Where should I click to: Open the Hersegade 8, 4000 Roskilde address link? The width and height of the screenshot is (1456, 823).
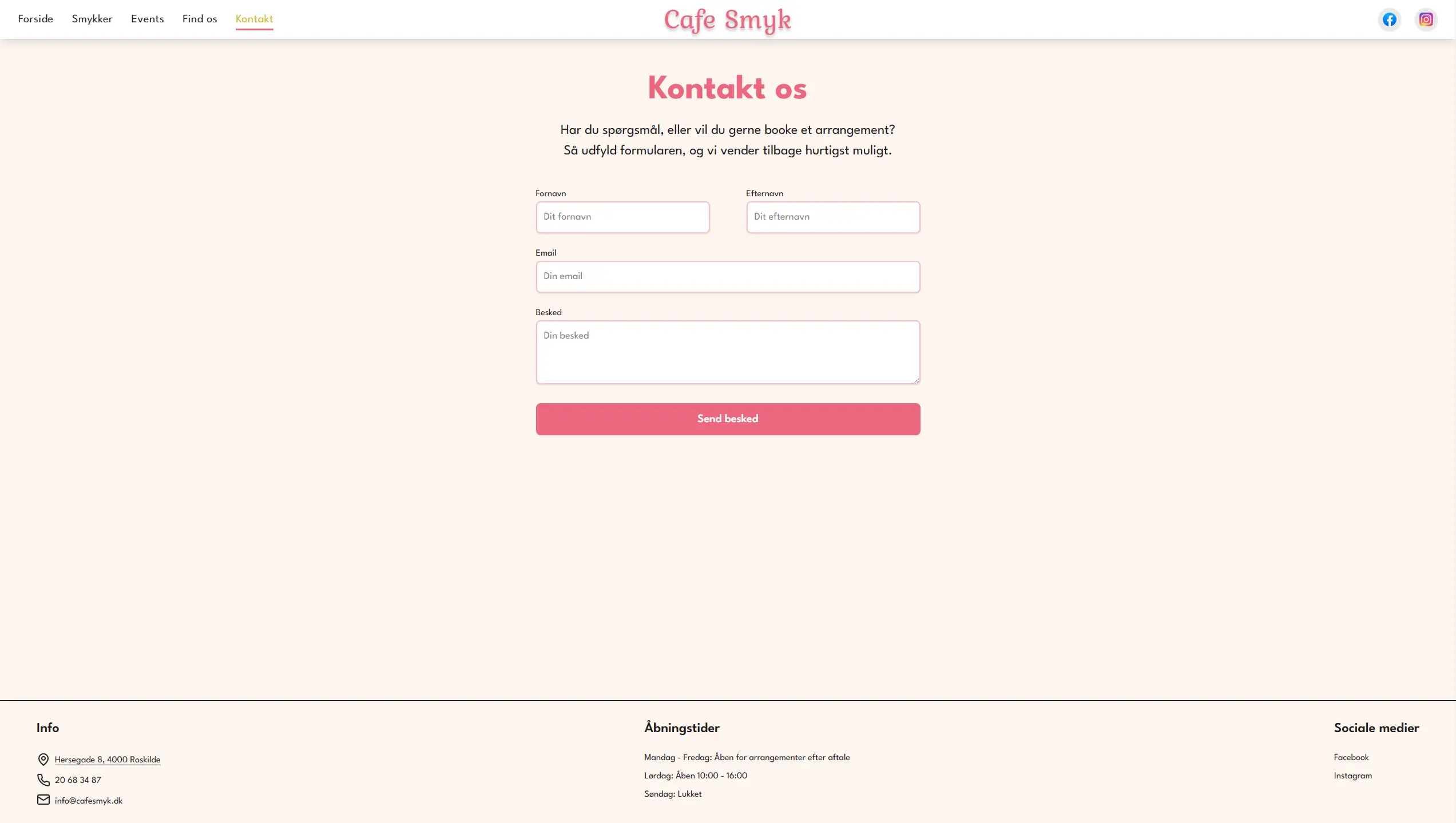[x=108, y=760]
